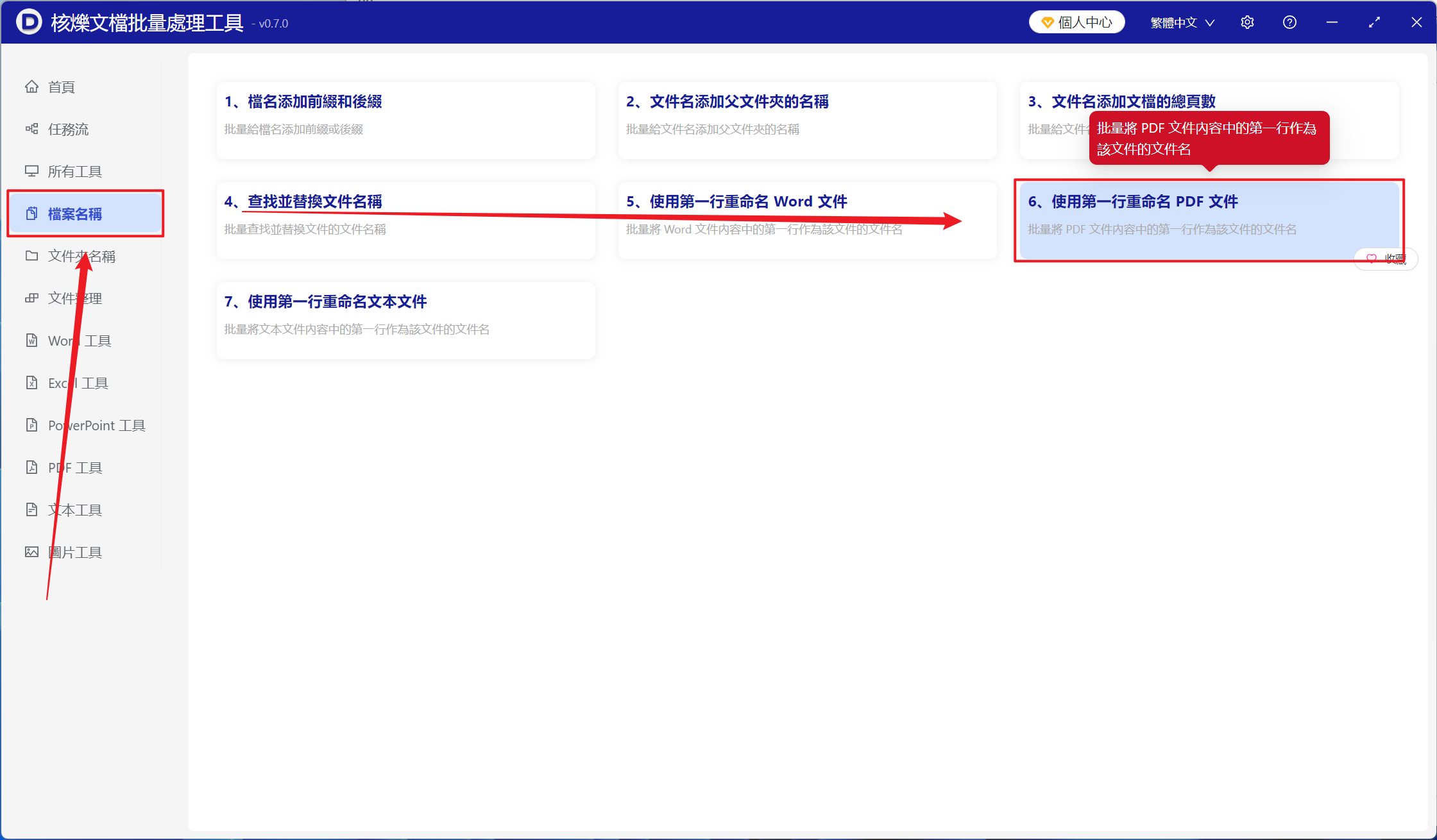This screenshot has height=840, width=1437.
Task: Click the app logo icon in title bar
Action: tap(28, 22)
